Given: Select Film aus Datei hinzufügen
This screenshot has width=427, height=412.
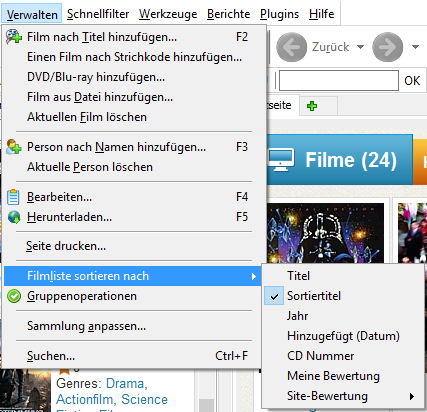Looking at the screenshot, I should tap(133, 97).
